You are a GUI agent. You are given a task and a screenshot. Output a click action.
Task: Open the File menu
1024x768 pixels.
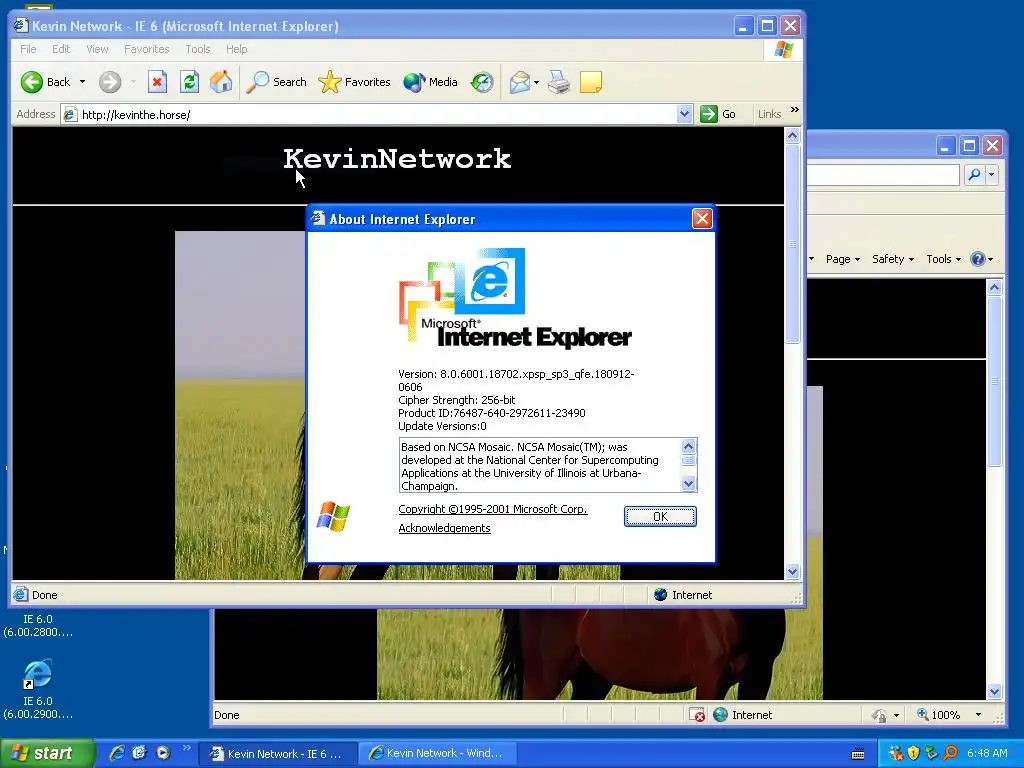pyautogui.click(x=28, y=49)
